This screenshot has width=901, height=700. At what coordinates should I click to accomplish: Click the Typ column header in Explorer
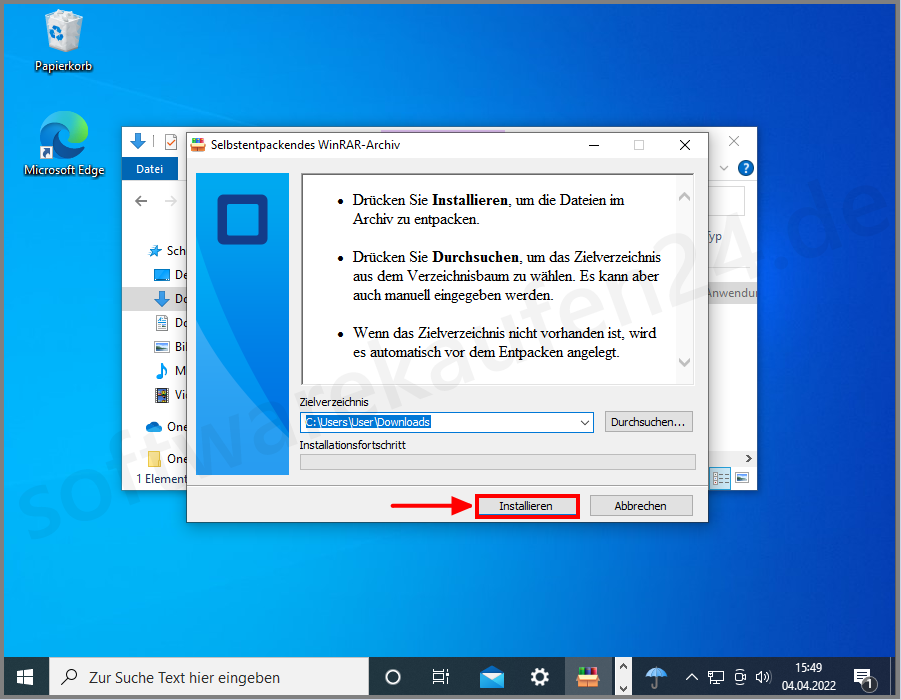point(715,236)
